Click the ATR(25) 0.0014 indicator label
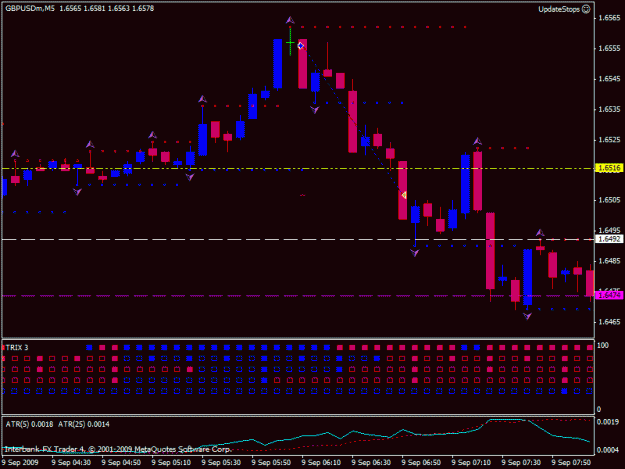The width and height of the screenshot is (625, 469). coord(84,424)
